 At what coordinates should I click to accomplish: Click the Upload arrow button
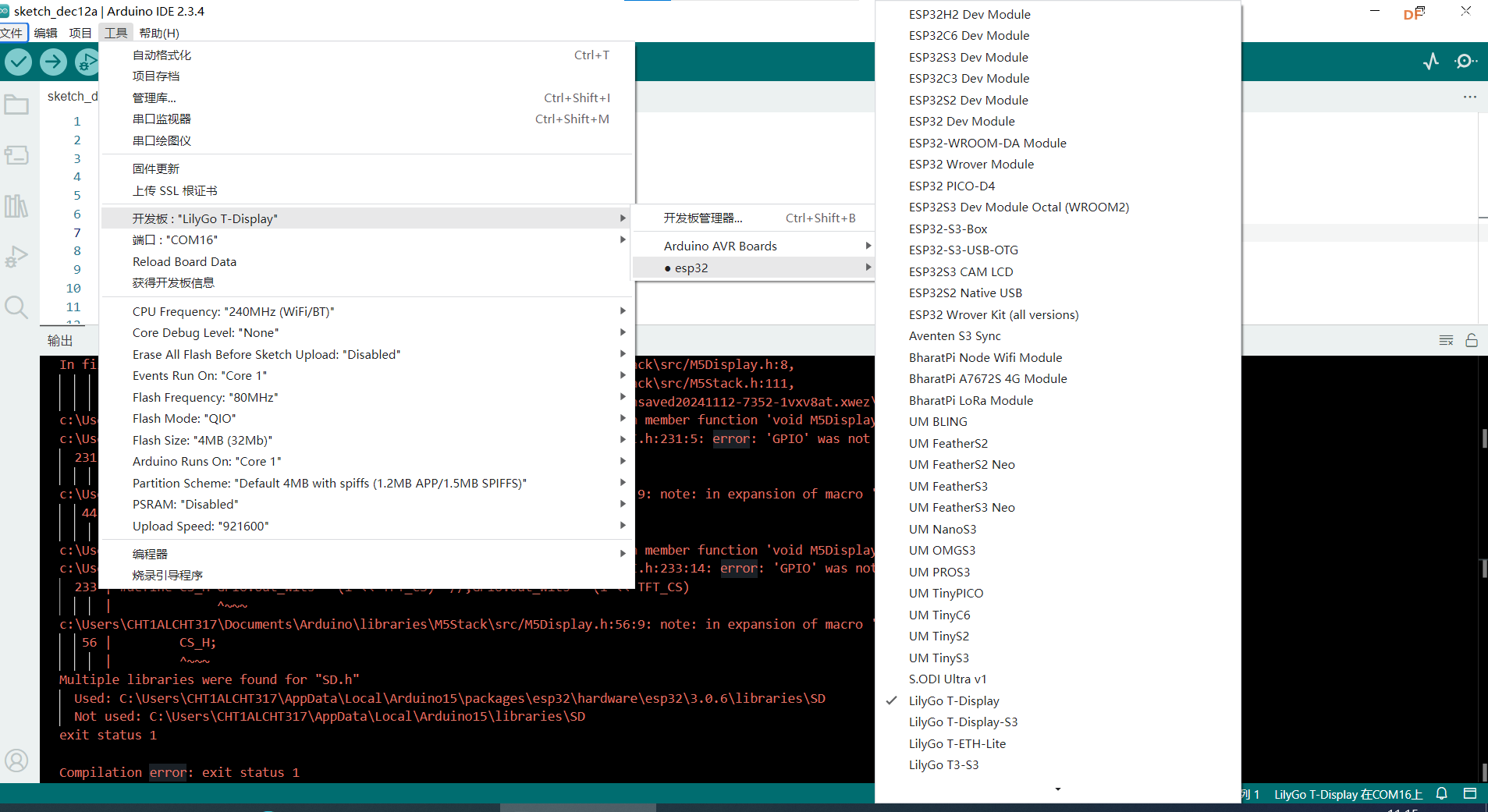pyautogui.click(x=53, y=62)
